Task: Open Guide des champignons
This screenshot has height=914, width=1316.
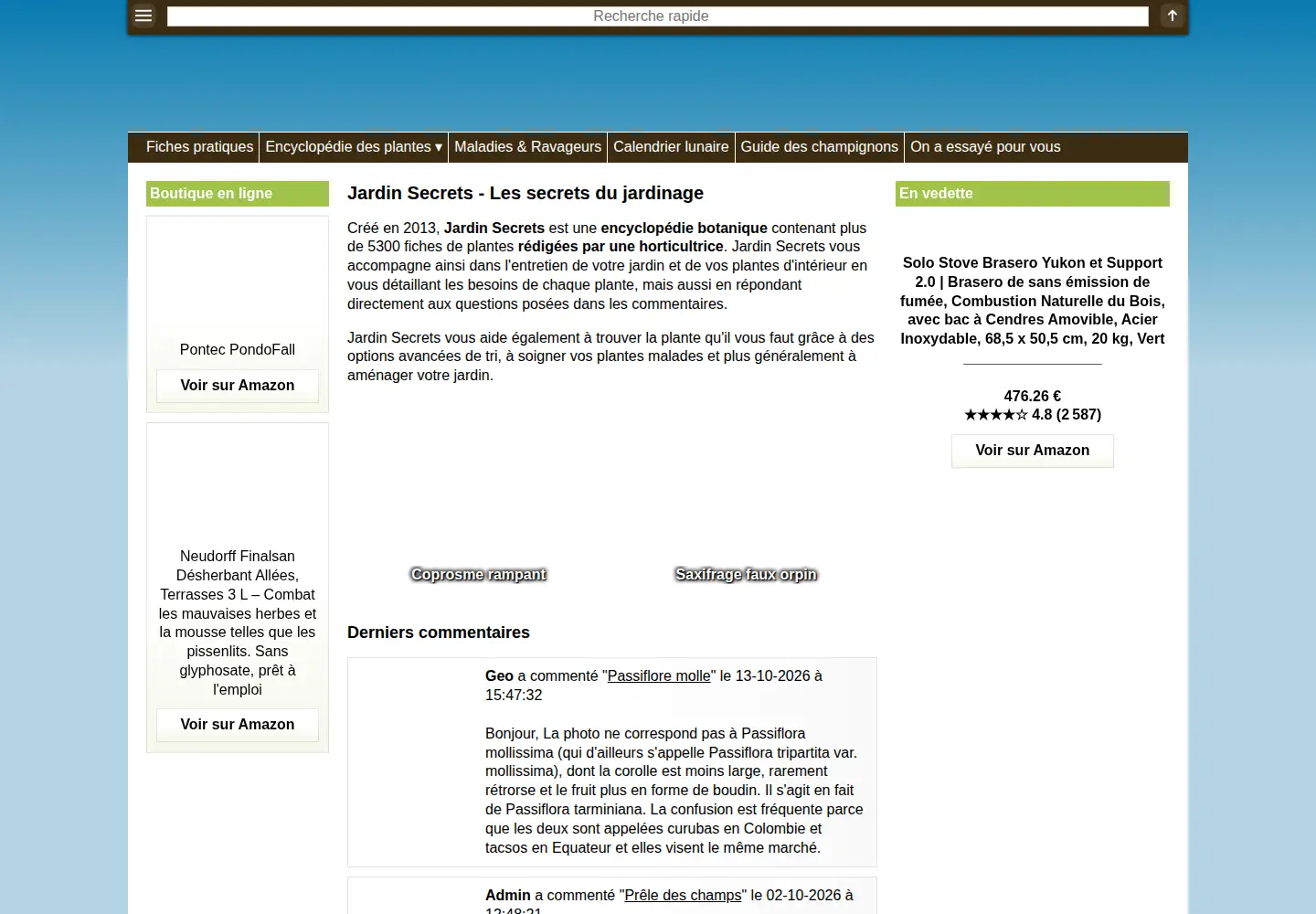Action: 819,147
